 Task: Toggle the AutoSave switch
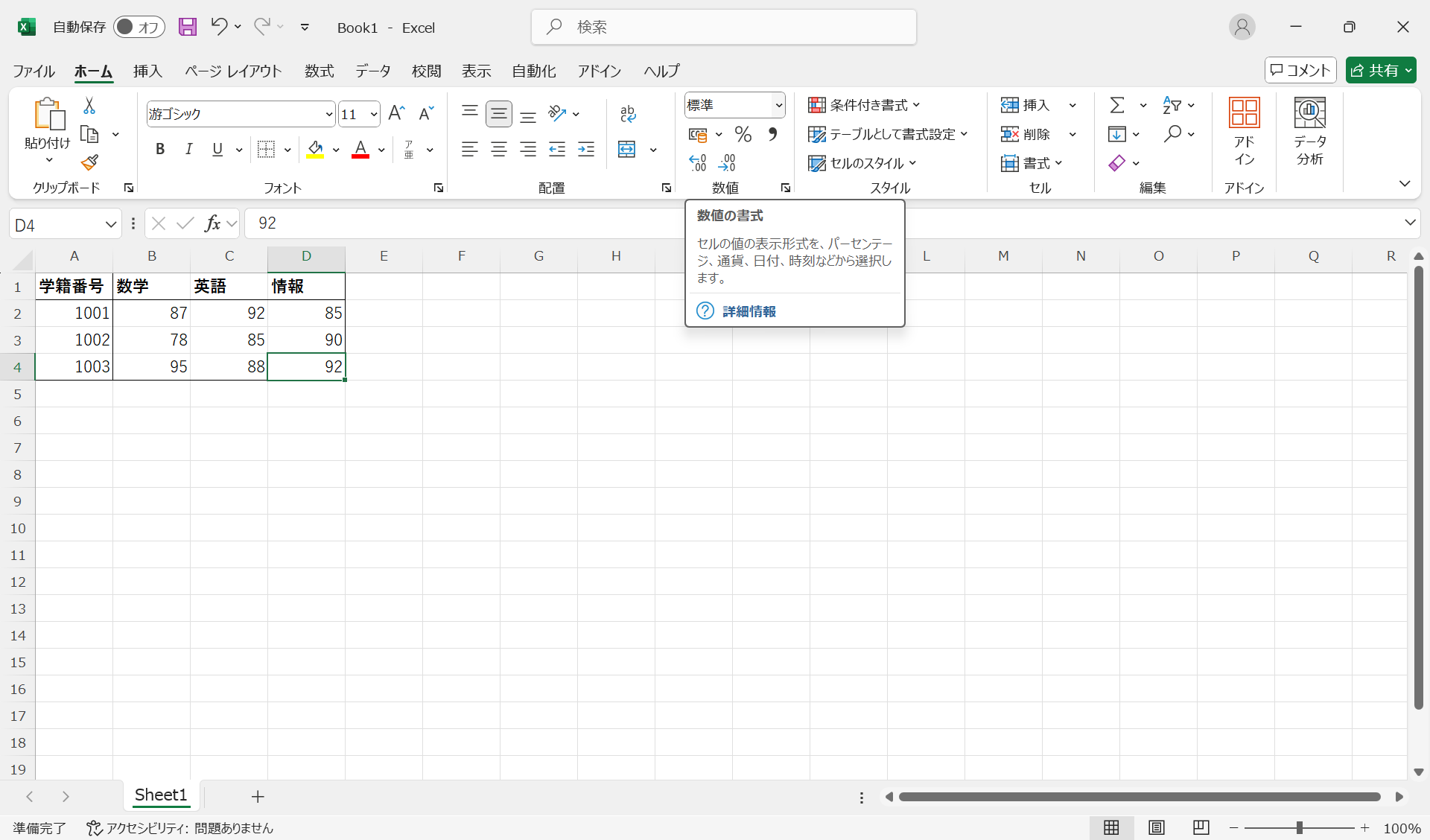click(139, 28)
